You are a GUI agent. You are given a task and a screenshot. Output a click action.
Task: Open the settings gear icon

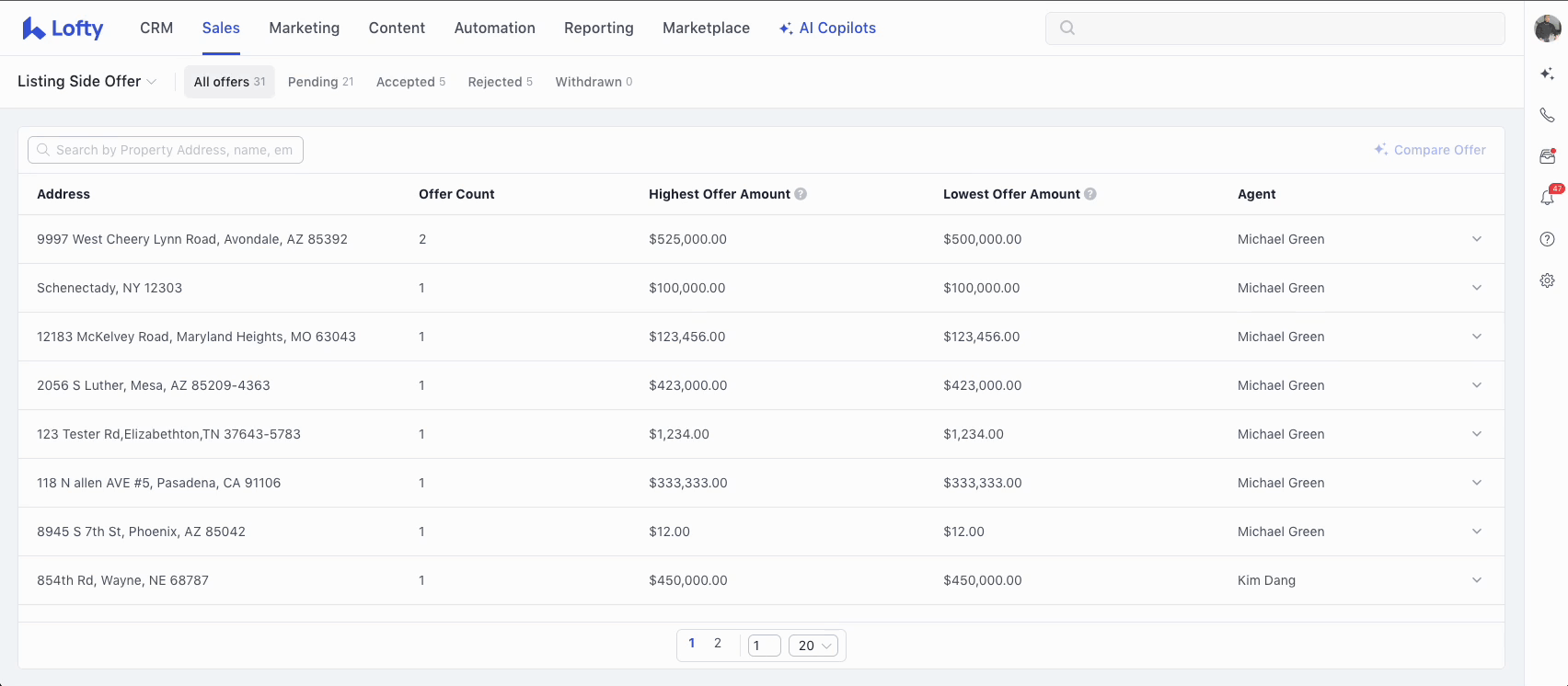(x=1547, y=280)
